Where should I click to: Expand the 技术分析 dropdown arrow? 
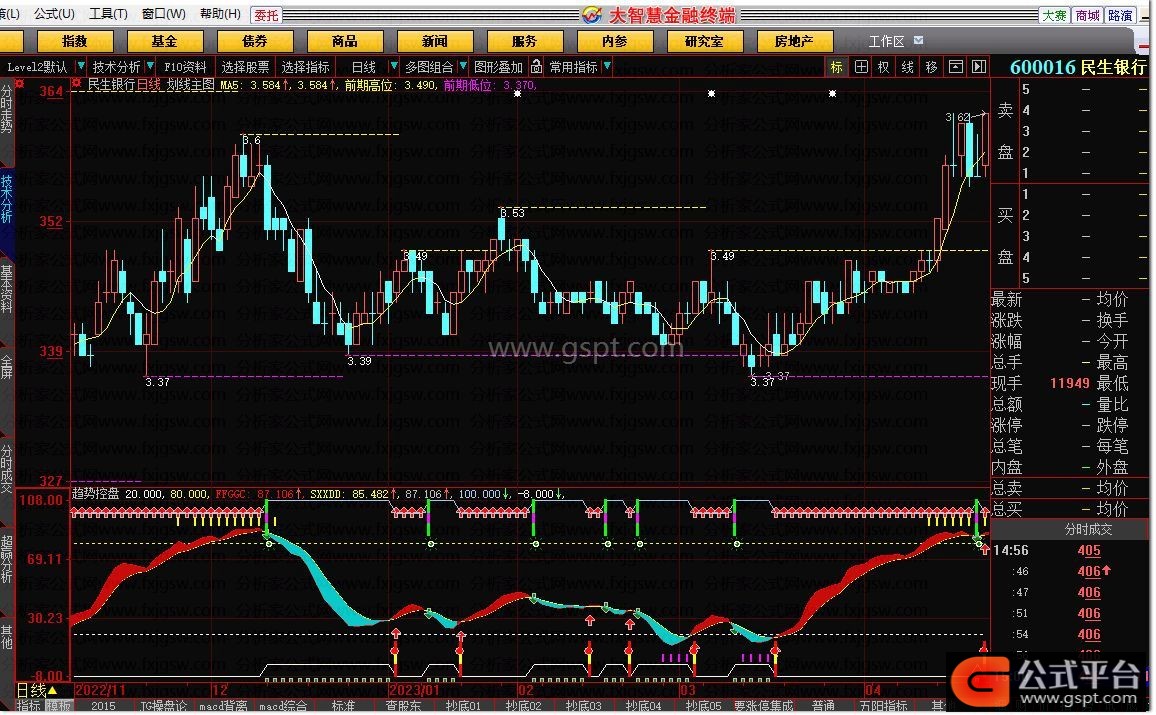pos(150,66)
